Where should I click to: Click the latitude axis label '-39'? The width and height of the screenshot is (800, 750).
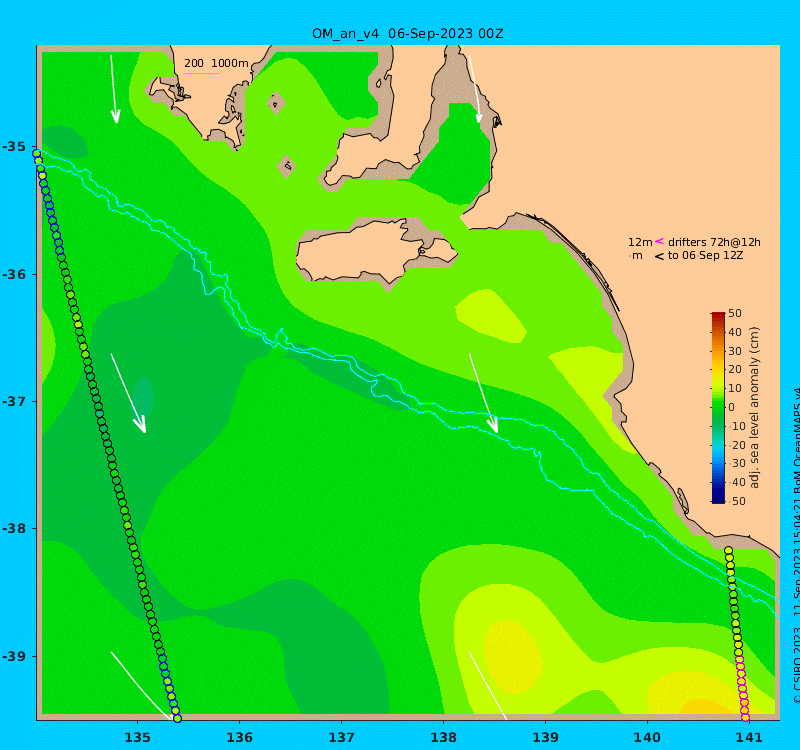point(14,656)
